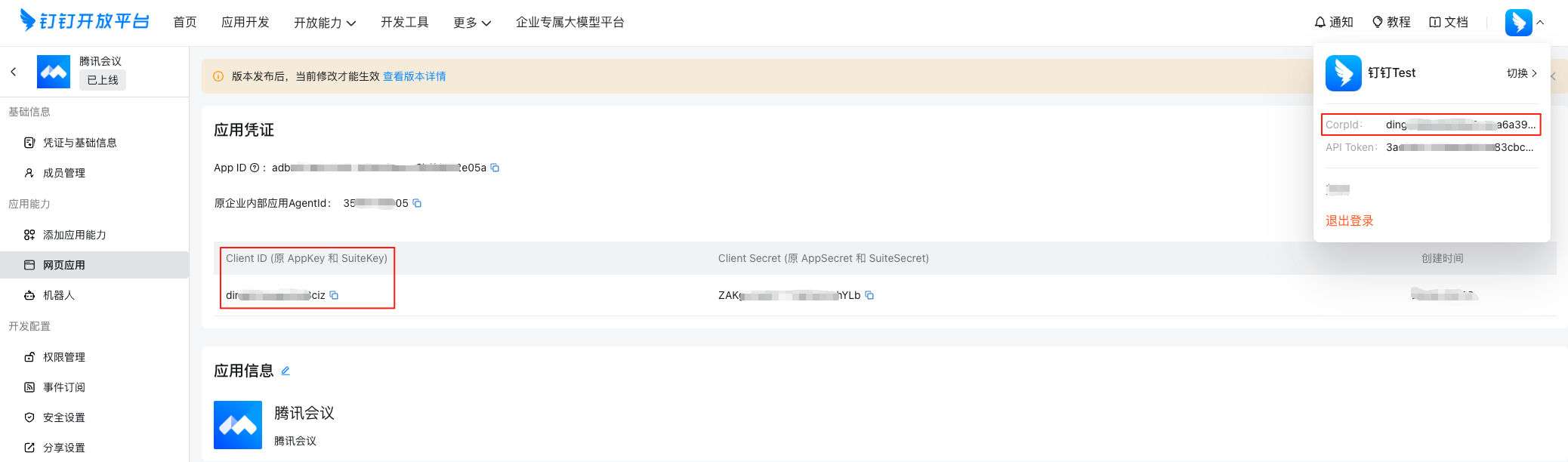Image resolution: width=1568 pixels, height=462 pixels.
Task: Copy the Client ID value
Action: point(334,295)
